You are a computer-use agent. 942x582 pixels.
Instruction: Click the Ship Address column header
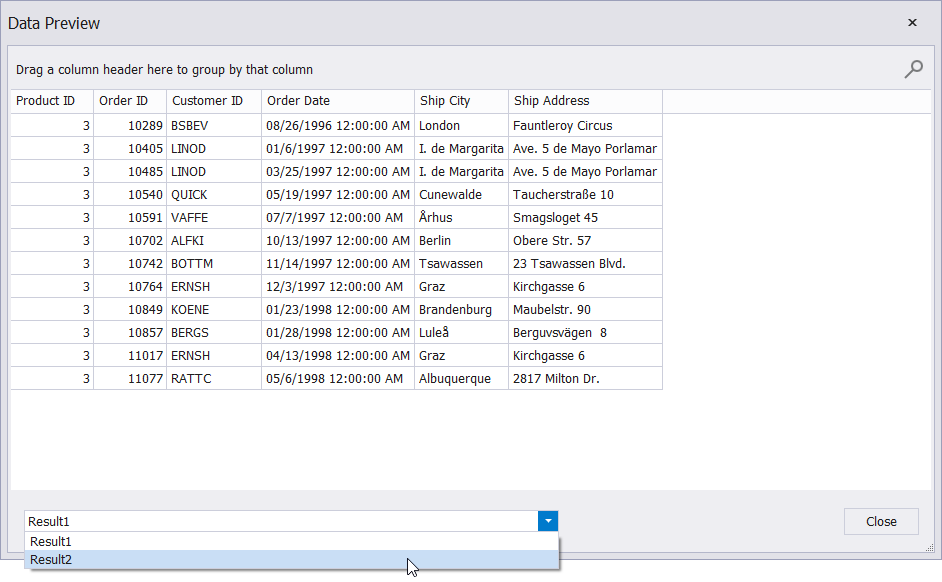(584, 101)
